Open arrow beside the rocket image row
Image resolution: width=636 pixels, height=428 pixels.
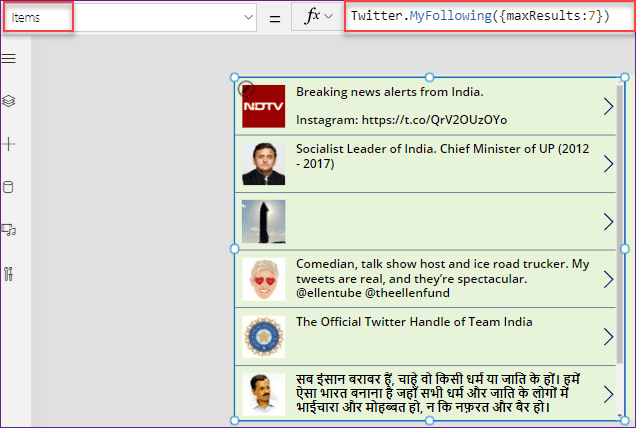point(608,222)
